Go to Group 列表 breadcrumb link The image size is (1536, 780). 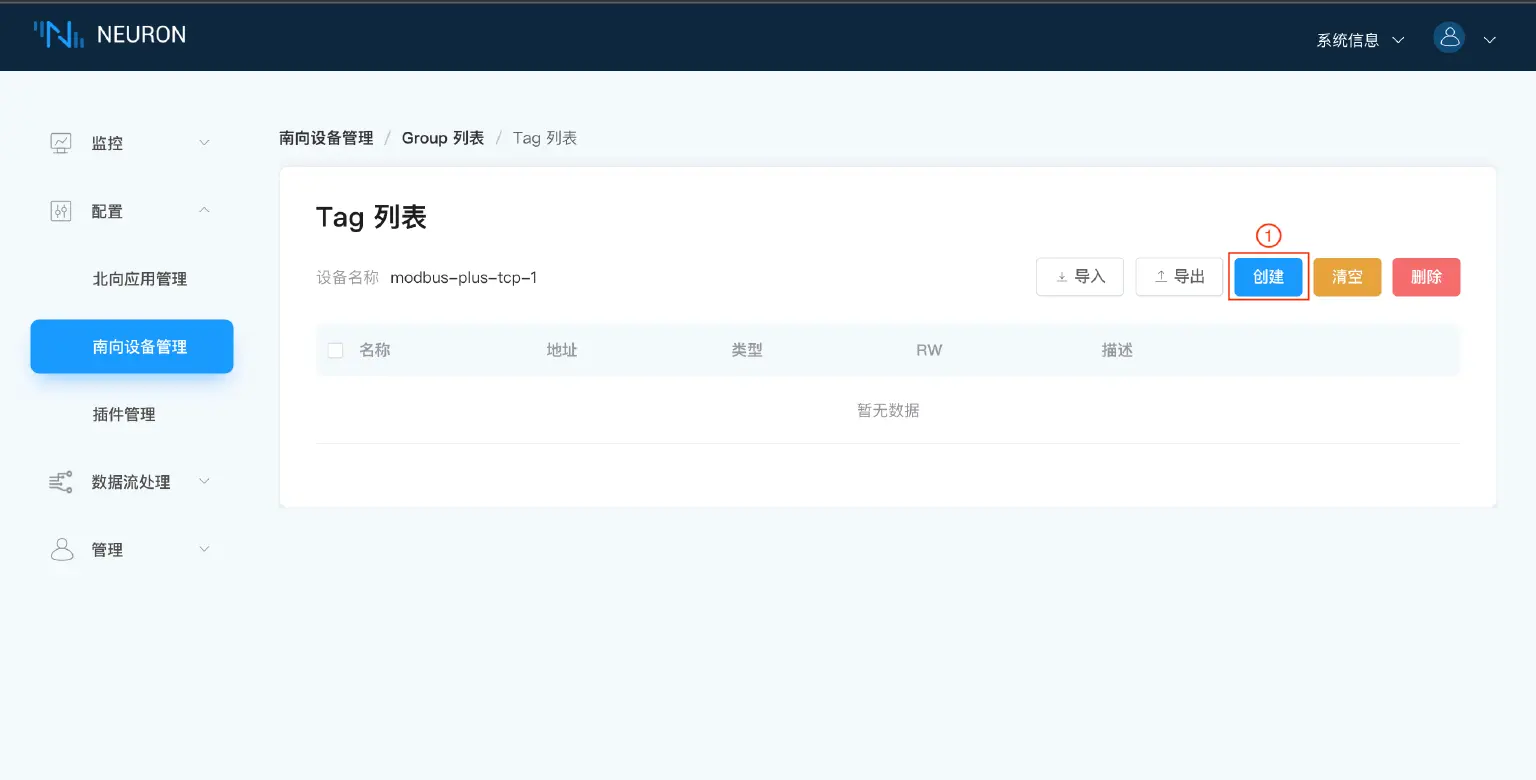[x=443, y=138]
